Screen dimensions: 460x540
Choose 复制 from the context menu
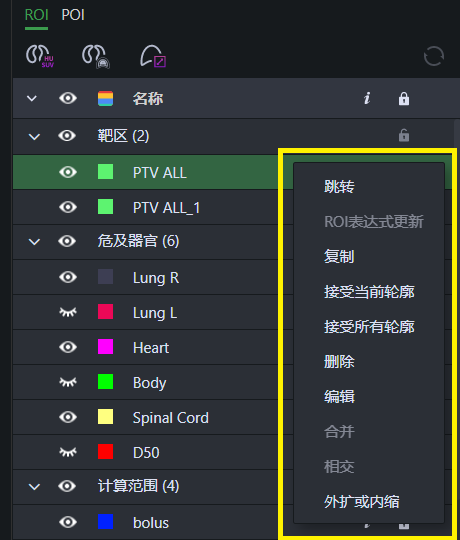click(339, 257)
